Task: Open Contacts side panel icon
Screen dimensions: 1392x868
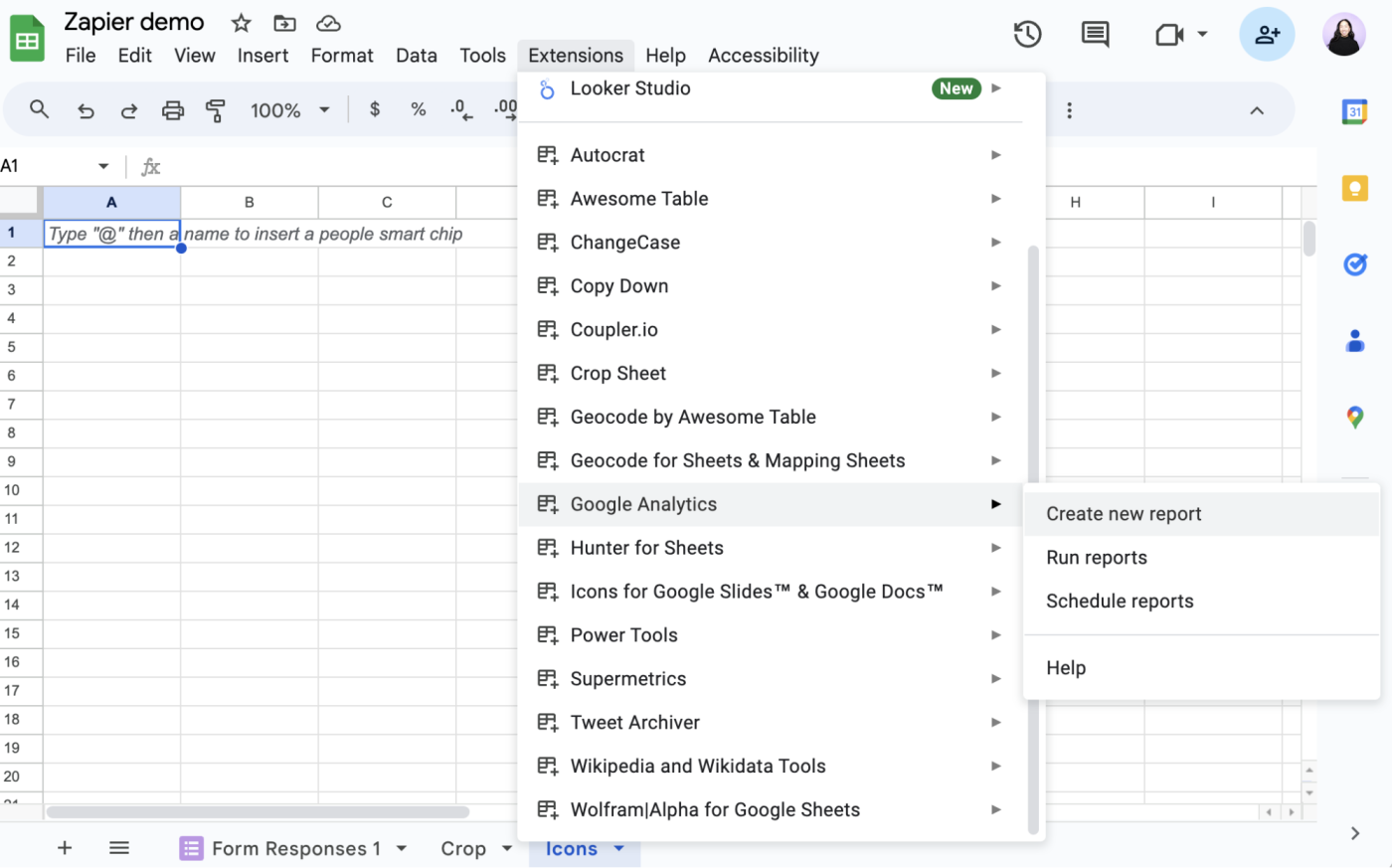Action: pyautogui.click(x=1354, y=341)
